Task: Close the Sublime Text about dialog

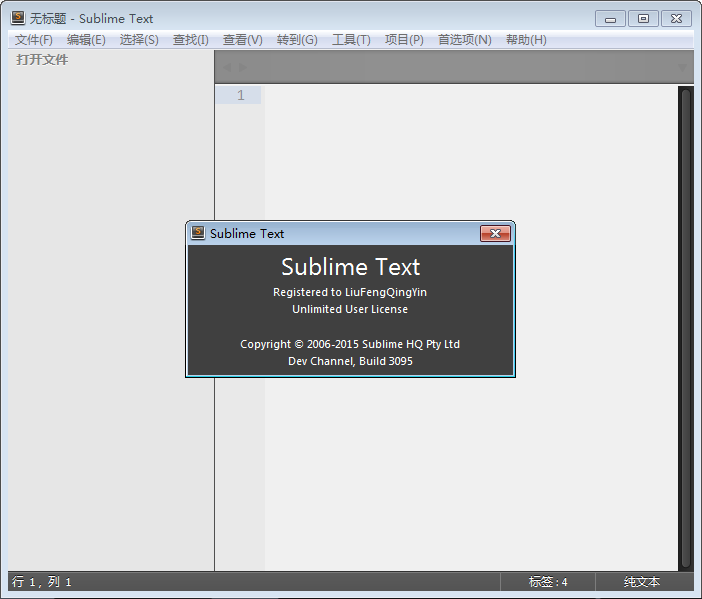Action: click(x=495, y=233)
